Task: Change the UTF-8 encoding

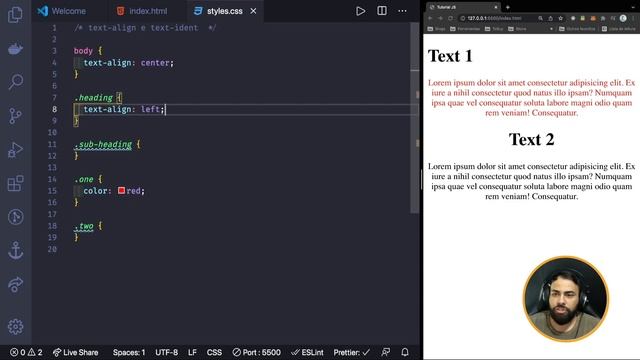Action: [167, 352]
